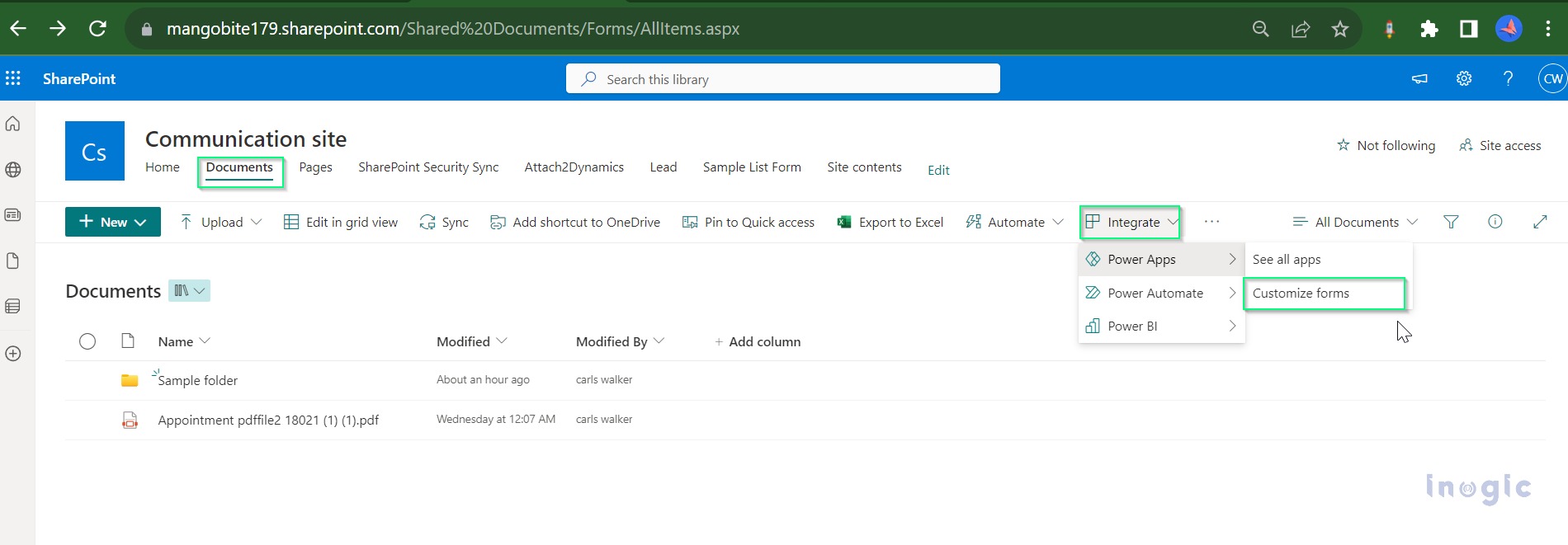
Task: Open SharePoint settings gear
Action: click(x=1464, y=78)
